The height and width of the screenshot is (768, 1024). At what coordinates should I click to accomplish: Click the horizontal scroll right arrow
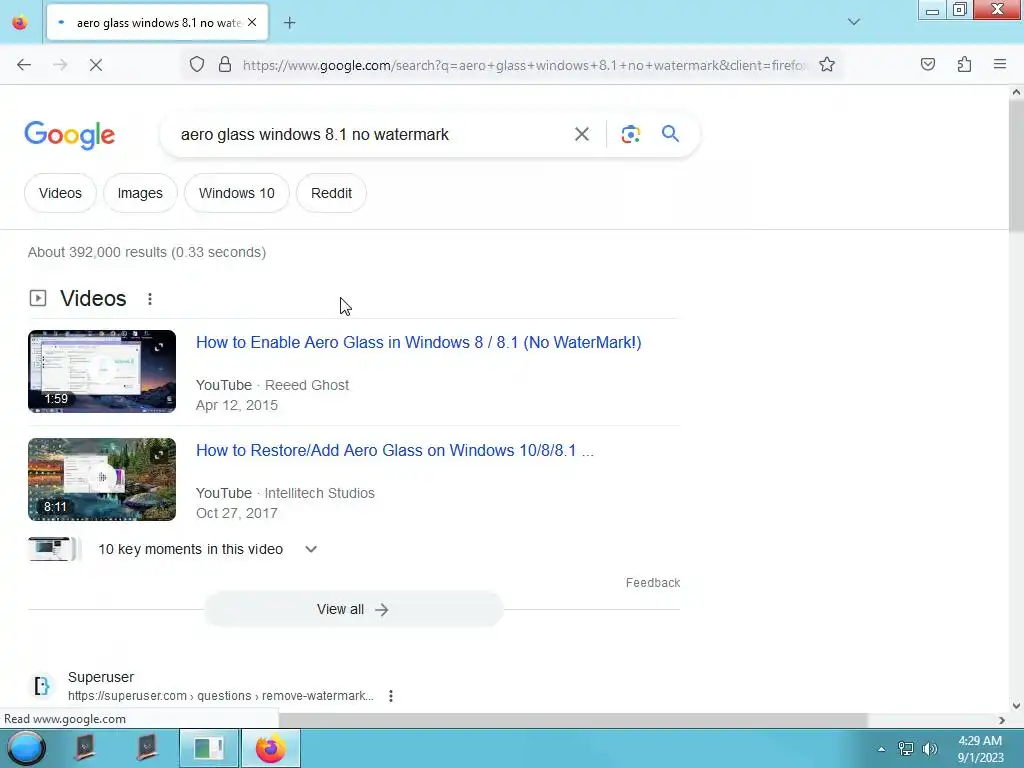click(x=1001, y=720)
